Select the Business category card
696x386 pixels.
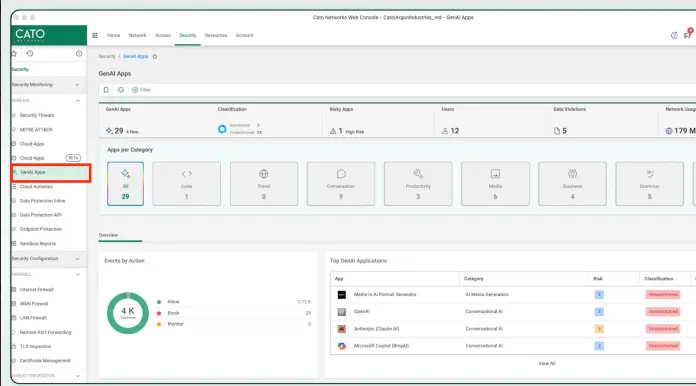(x=573, y=184)
